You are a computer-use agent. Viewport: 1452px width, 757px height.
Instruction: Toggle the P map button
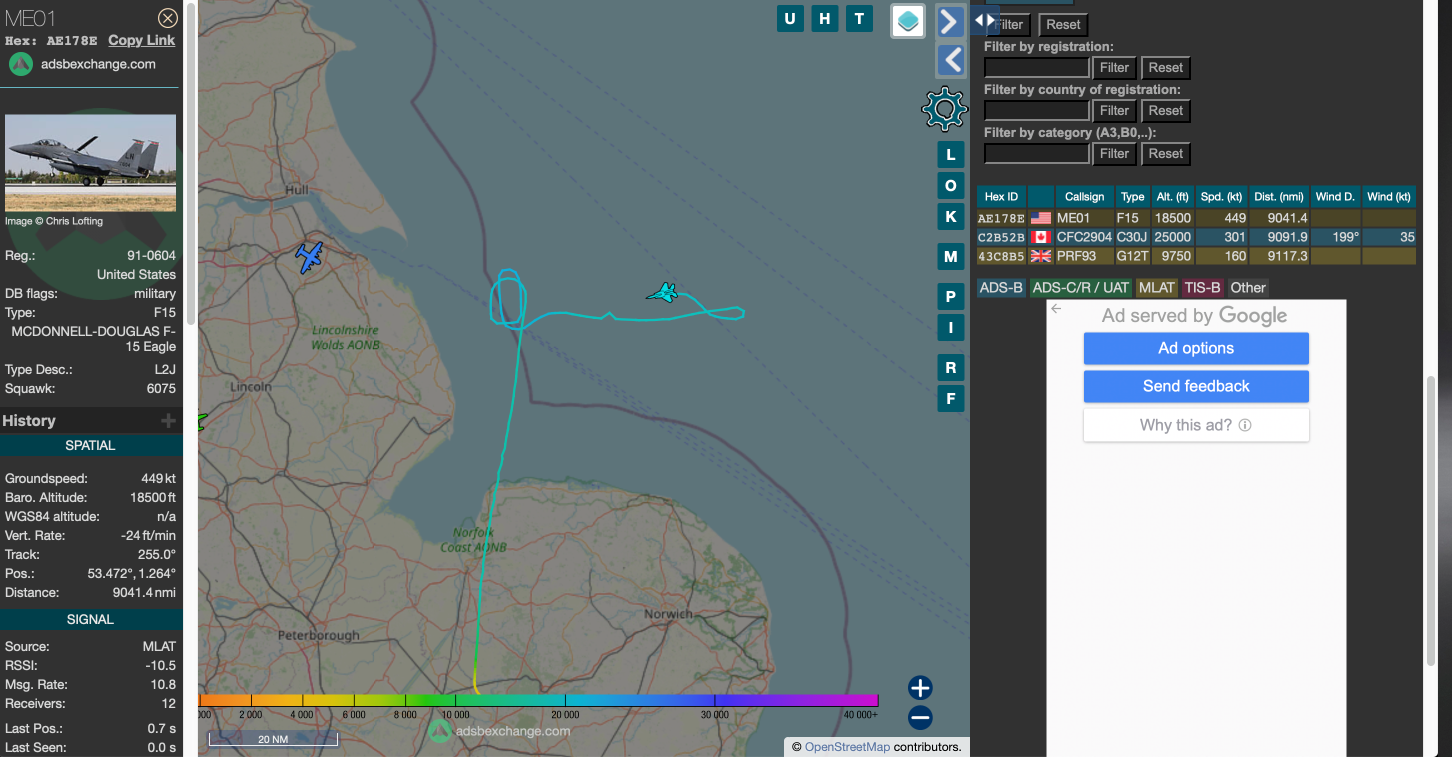[951, 297]
